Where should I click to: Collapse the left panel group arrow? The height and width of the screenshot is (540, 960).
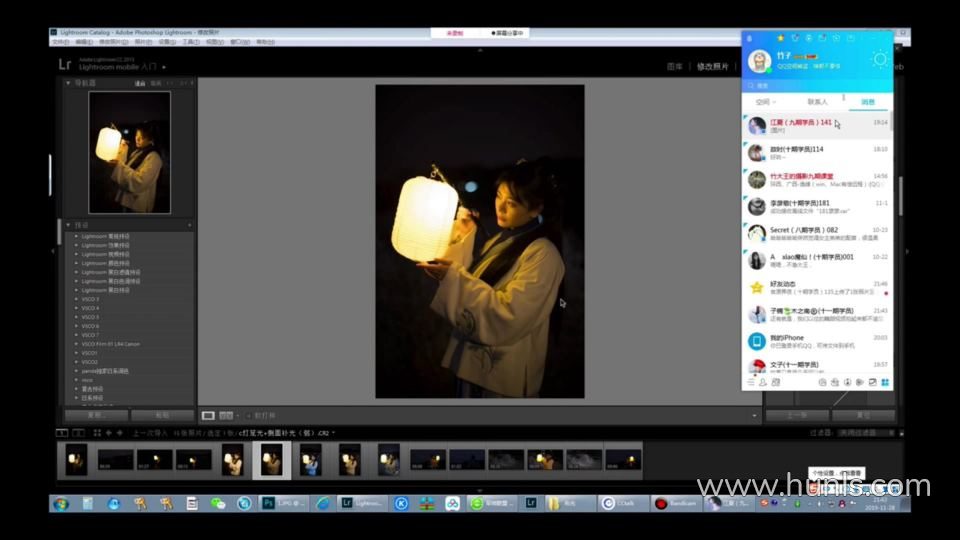coord(53,251)
